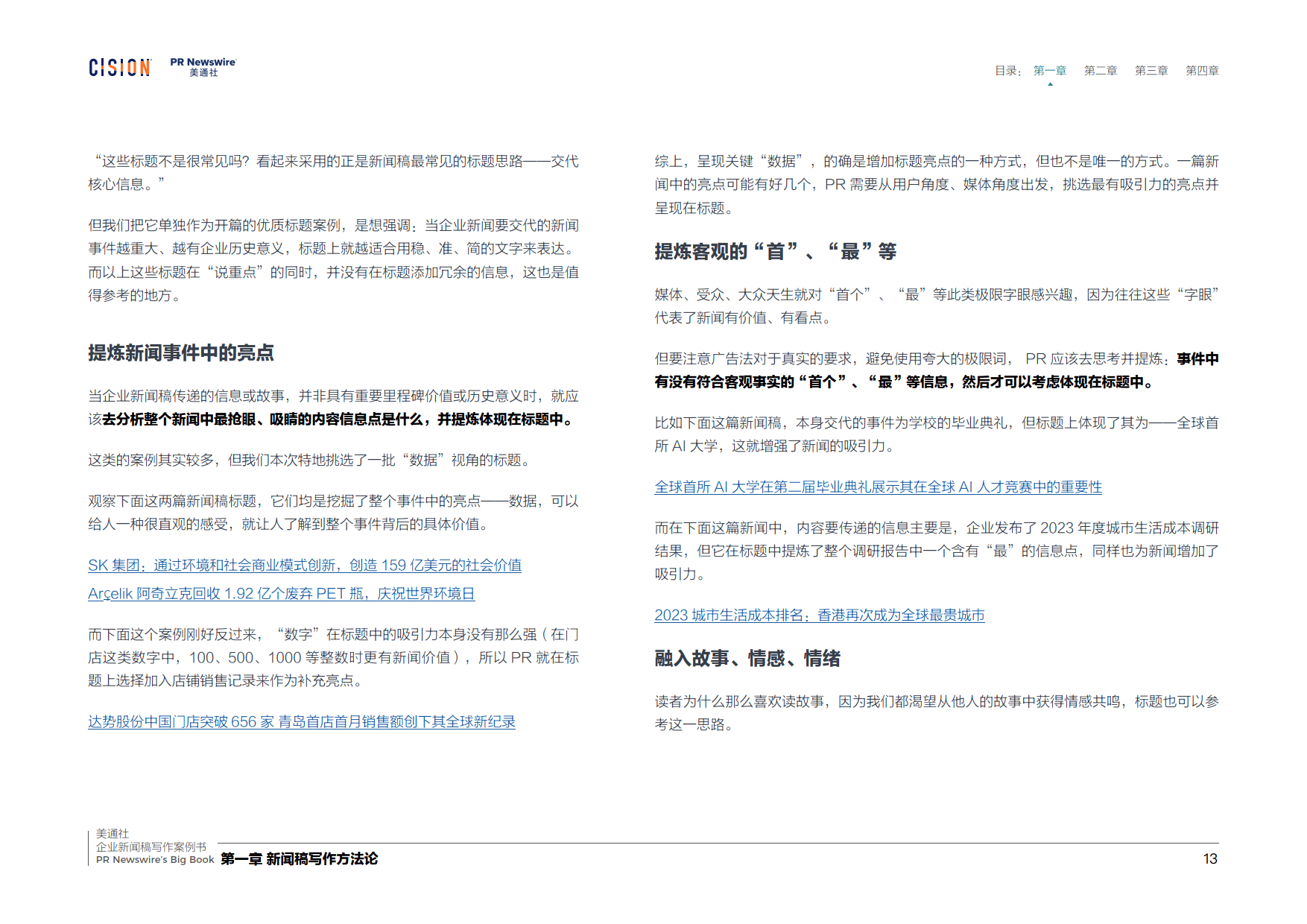Click the paragraph starting 读者为什么那么喜欢读故事
The height and width of the screenshot is (924, 1307).
pyautogui.click(x=937, y=713)
